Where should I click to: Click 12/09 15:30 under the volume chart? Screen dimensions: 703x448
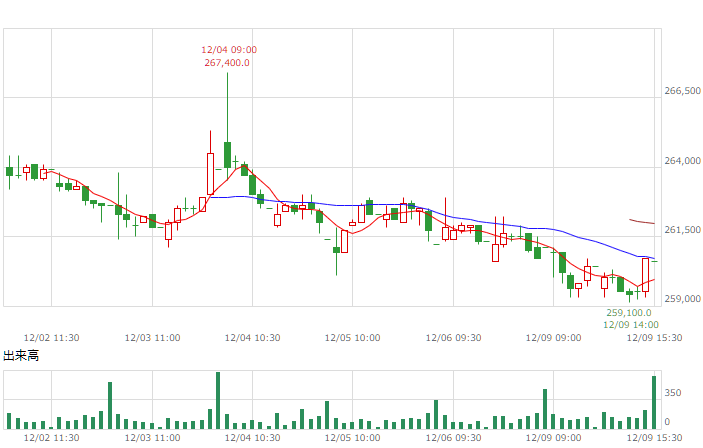pyautogui.click(x=654, y=438)
